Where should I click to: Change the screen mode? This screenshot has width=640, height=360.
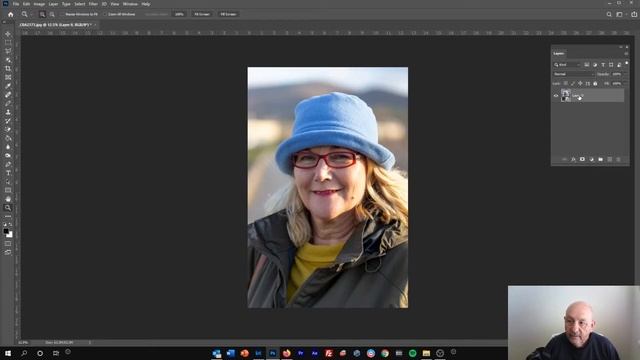(x=8, y=252)
